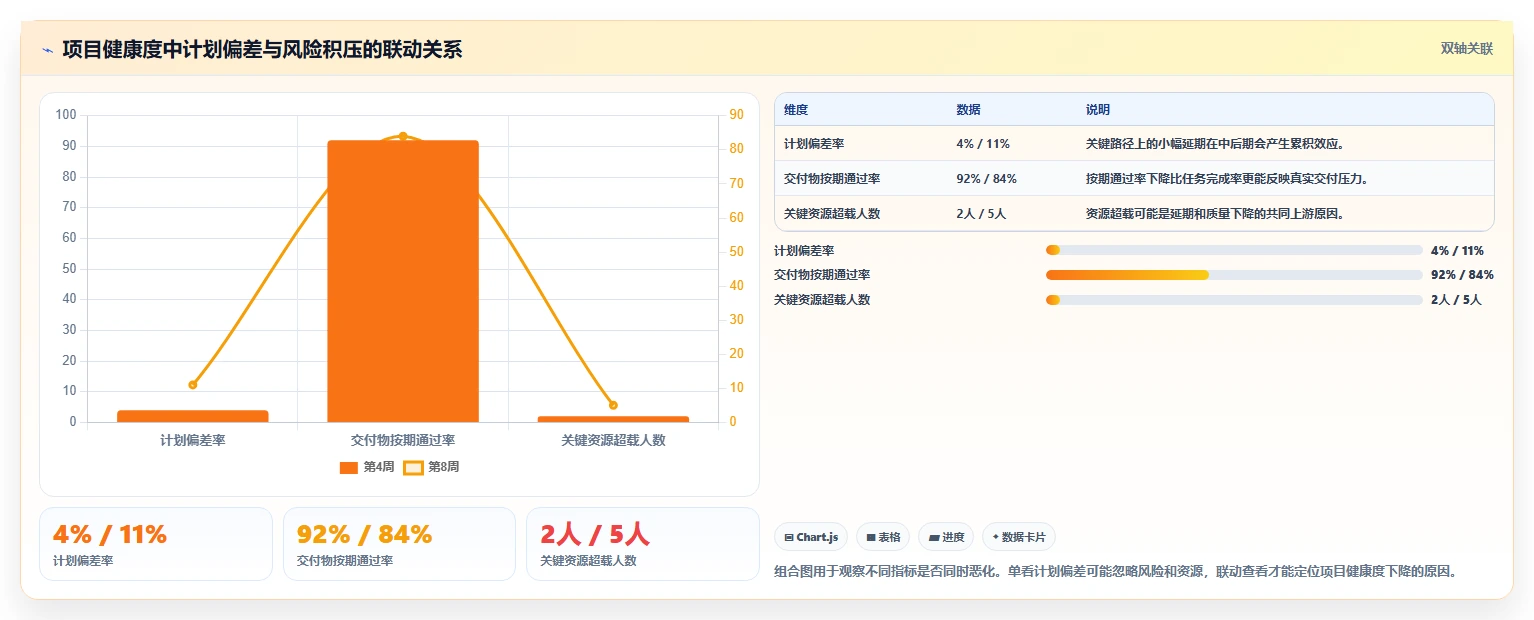Click description 关键路径上的小幅延期在中后期会产生累积效应
The image size is (1534, 620).
point(1216,144)
